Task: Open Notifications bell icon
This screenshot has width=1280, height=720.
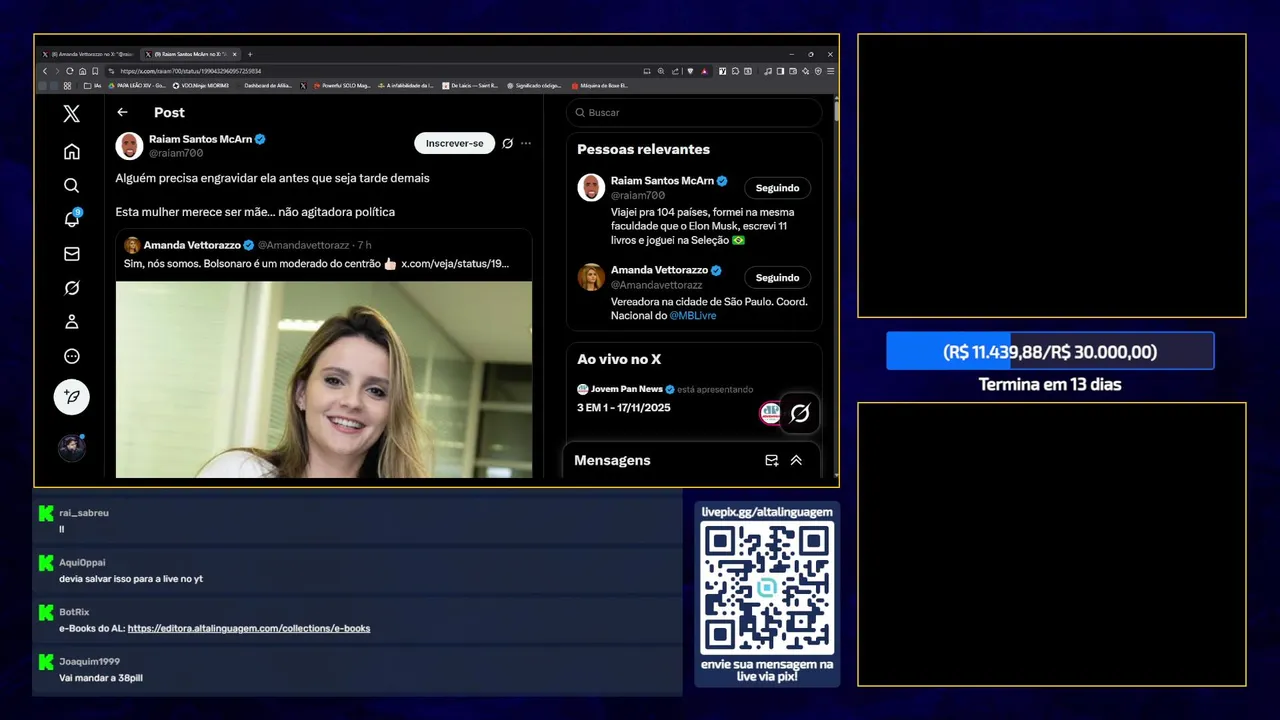Action: pyautogui.click(x=72, y=219)
